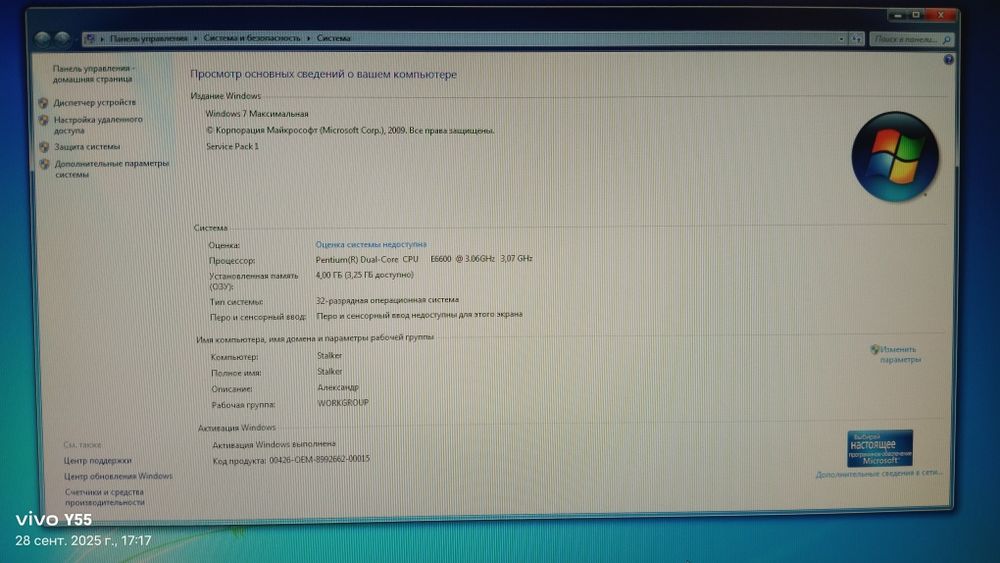Click the Control Panel icon in address bar
The width and height of the screenshot is (1000, 563).
click(x=90, y=39)
